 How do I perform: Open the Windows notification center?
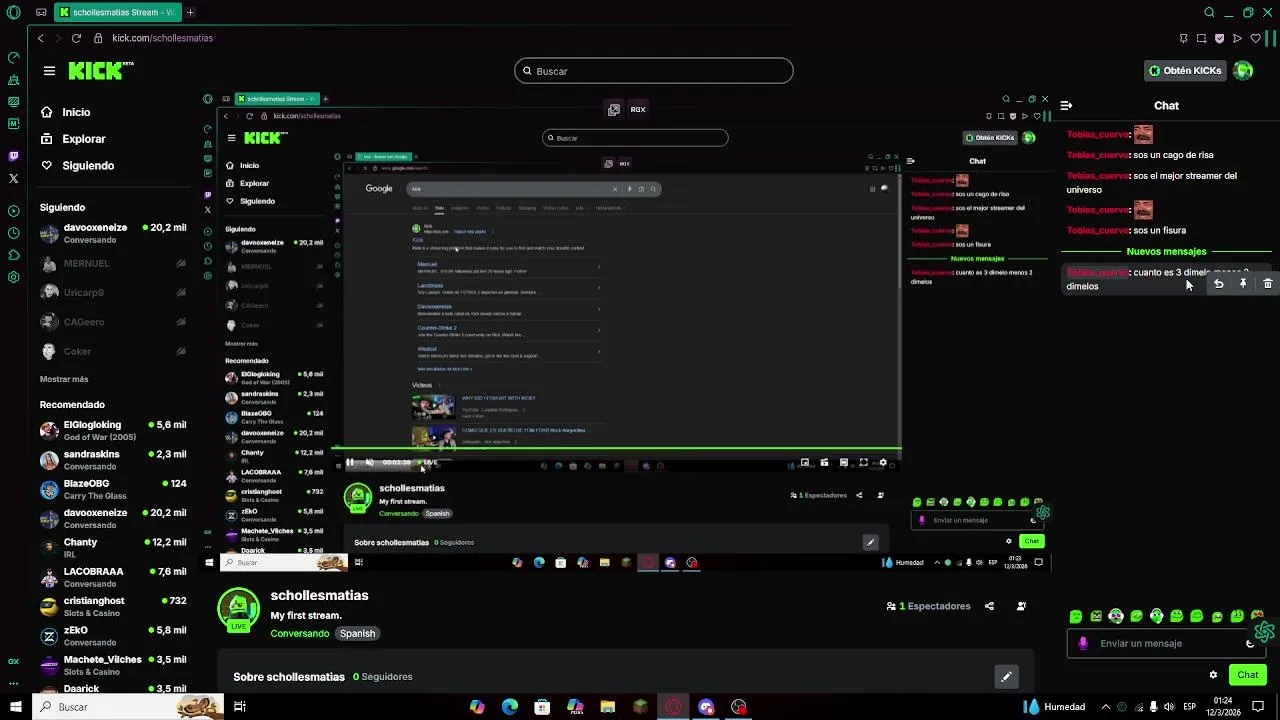[x=1258, y=707]
